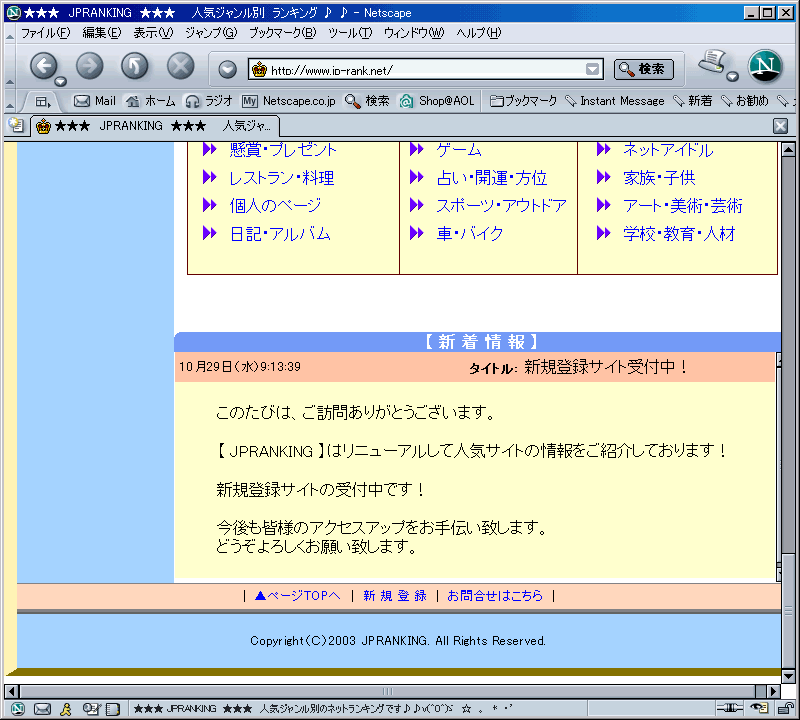
Task: Open the 編集(E) menu
Action: (x=102, y=33)
